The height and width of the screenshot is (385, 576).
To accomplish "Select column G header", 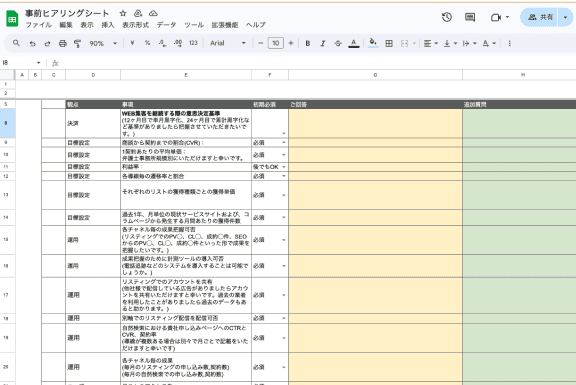I will pyautogui.click(x=375, y=75).
